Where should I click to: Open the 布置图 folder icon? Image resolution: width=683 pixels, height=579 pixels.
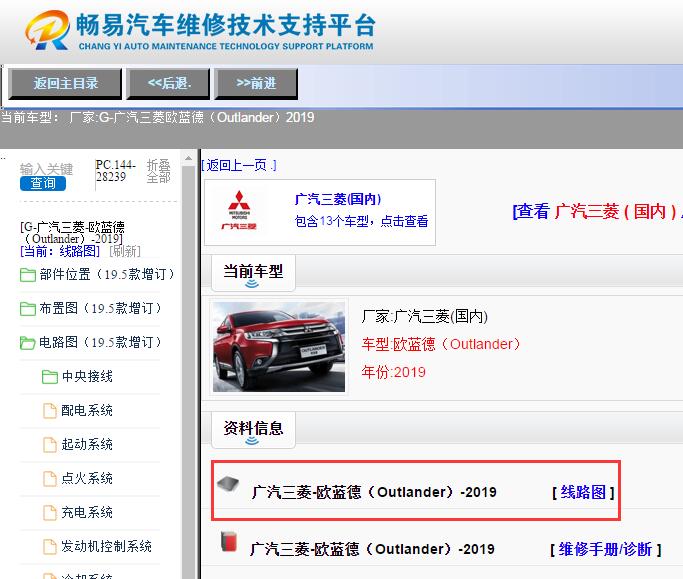[28, 309]
